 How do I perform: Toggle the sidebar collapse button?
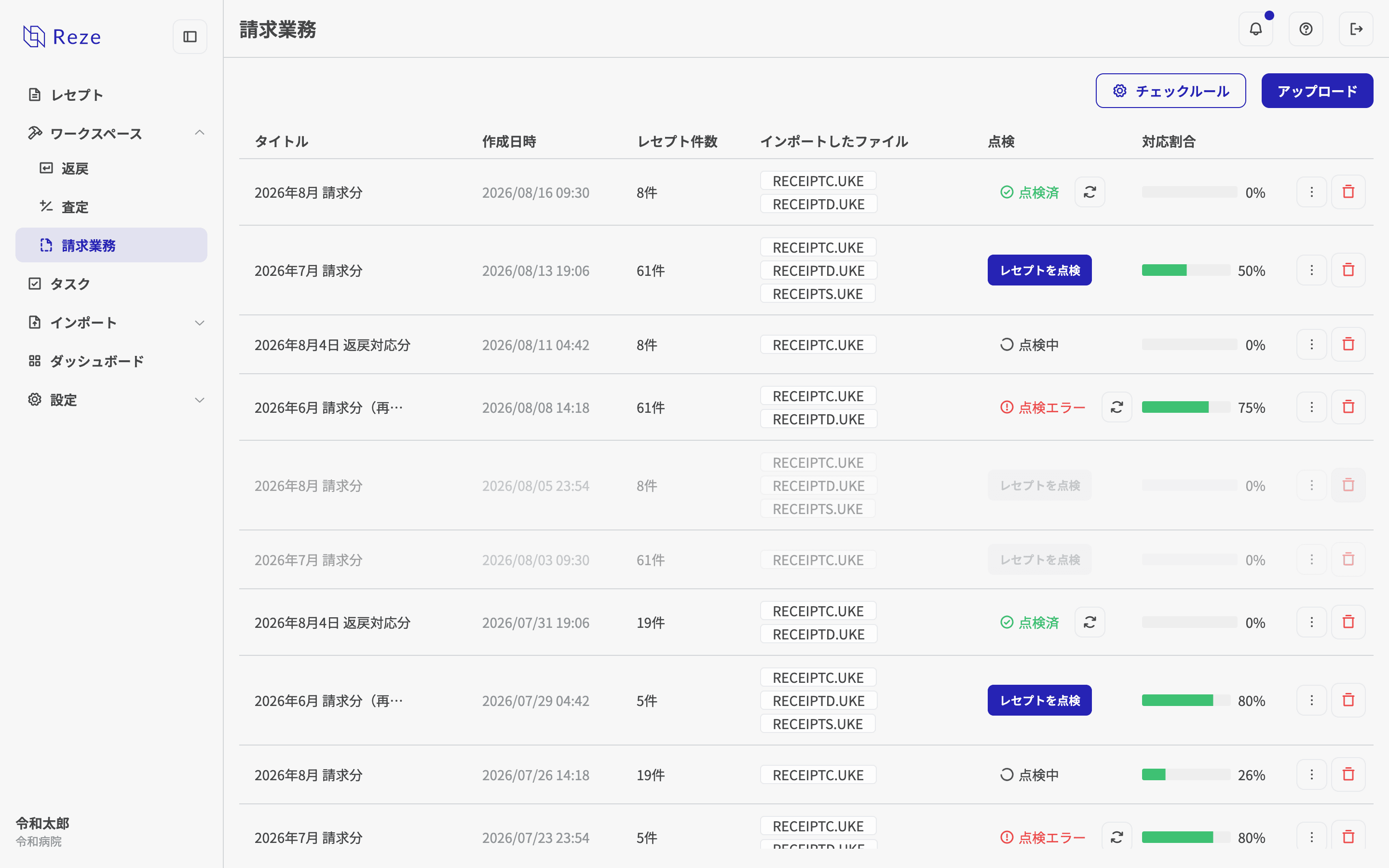tap(190, 37)
